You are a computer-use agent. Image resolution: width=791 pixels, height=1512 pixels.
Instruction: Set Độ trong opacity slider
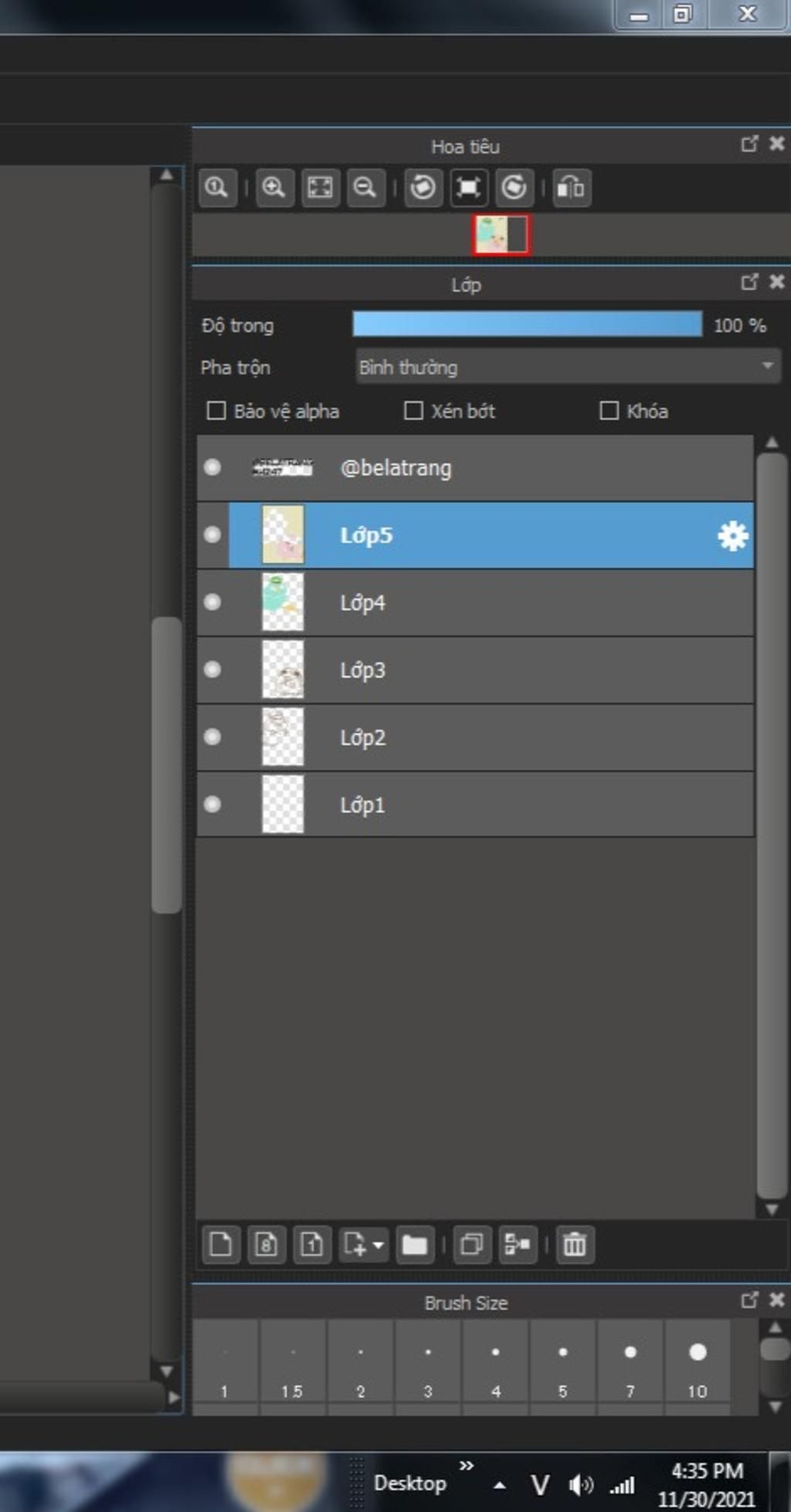point(528,324)
